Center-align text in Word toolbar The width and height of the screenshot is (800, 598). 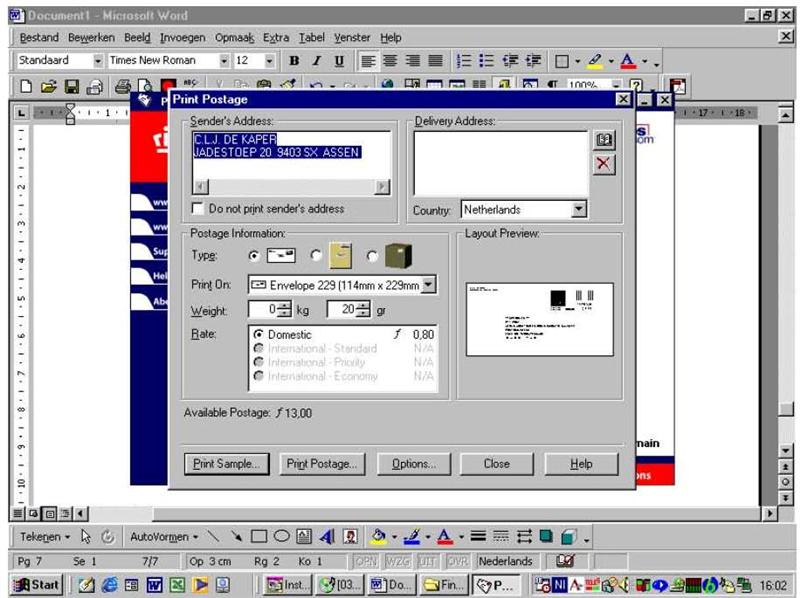(390, 61)
